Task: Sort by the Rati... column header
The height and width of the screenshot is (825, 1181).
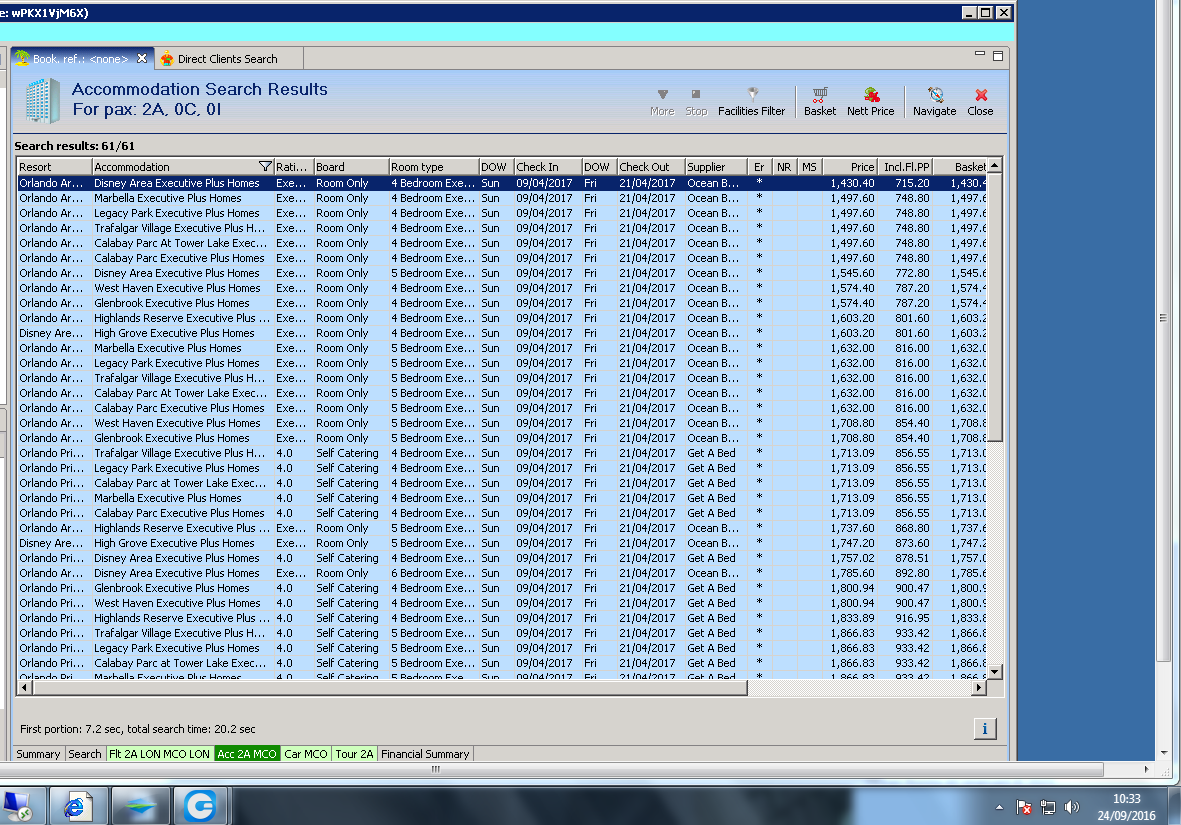Action: 294,167
